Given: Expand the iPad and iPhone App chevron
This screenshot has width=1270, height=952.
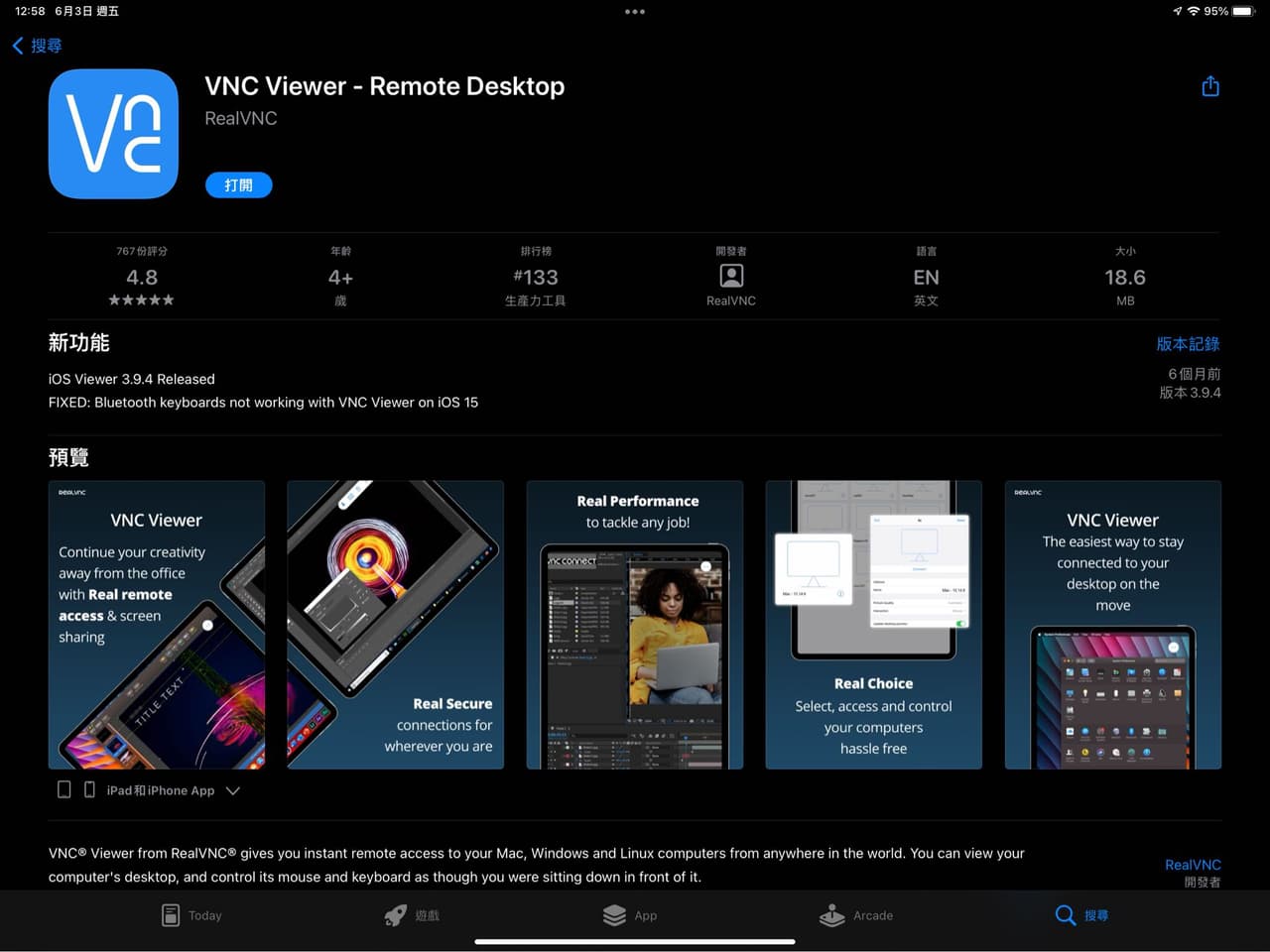Looking at the screenshot, I should pyautogui.click(x=233, y=790).
